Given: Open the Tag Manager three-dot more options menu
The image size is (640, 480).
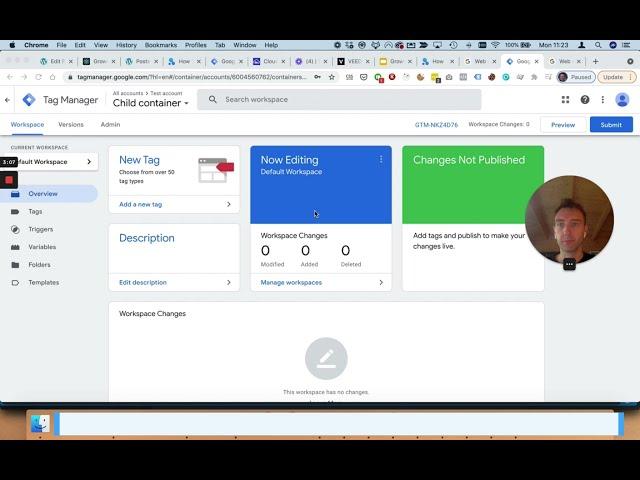Looking at the screenshot, I should [x=603, y=100].
